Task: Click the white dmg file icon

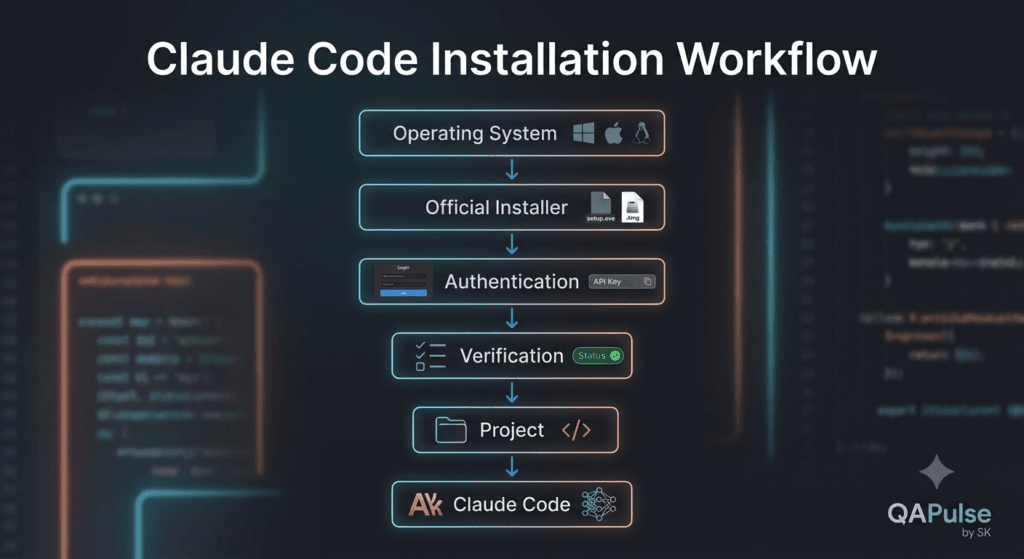Action: (632, 207)
